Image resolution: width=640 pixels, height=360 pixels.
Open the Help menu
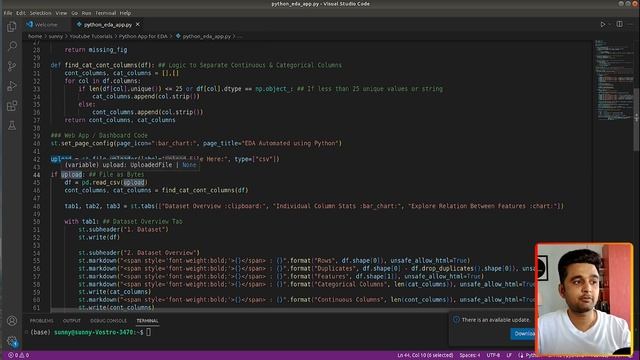(125, 13)
